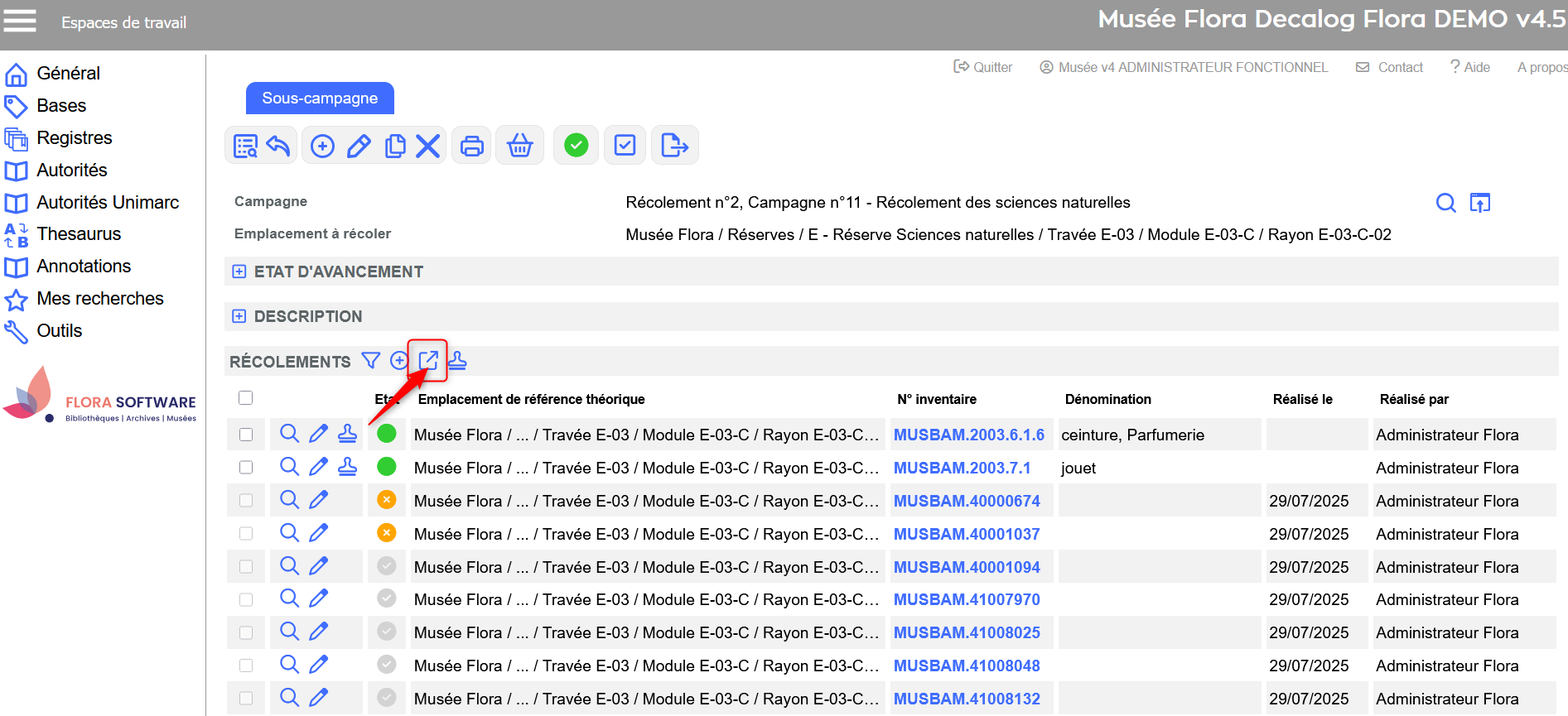
Task: Check the box for row MUSBAM.2003.6.1.6
Action: pyautogui.click(x=246, y=435)
